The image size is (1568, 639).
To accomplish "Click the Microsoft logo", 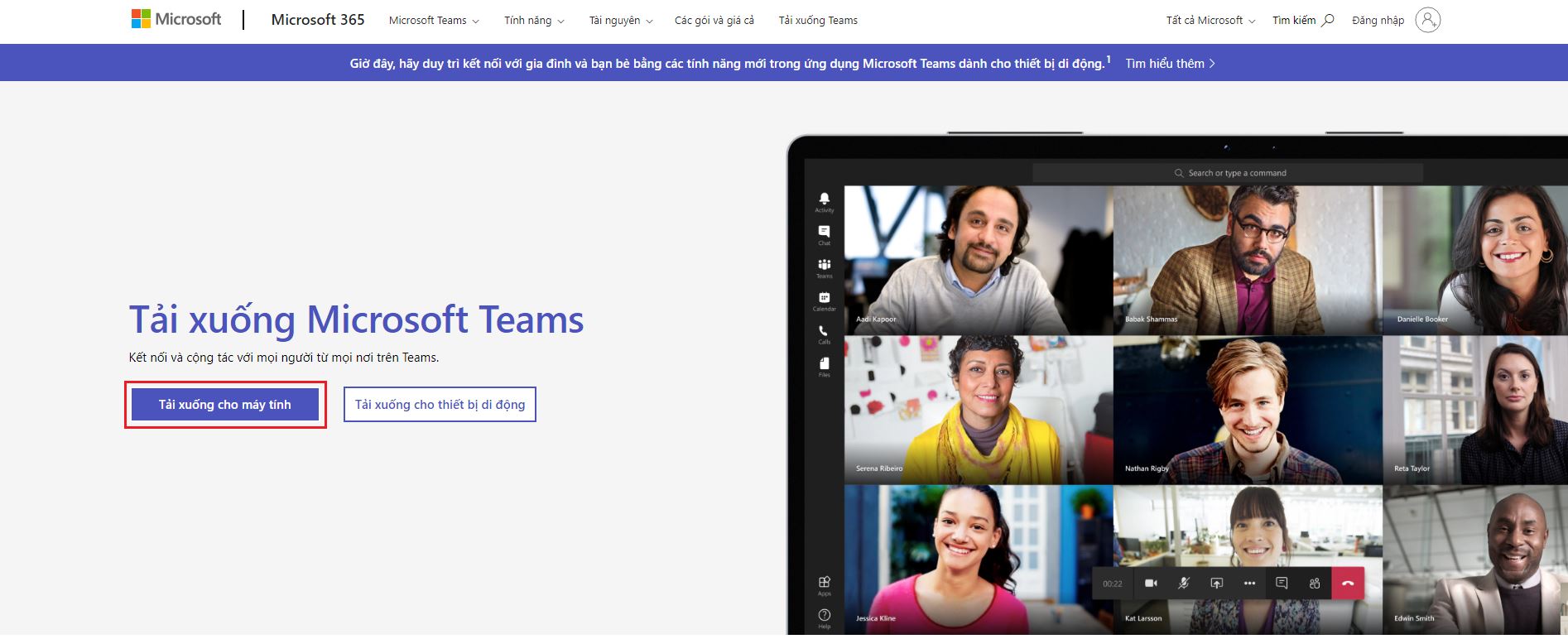I will coord(176,19).
